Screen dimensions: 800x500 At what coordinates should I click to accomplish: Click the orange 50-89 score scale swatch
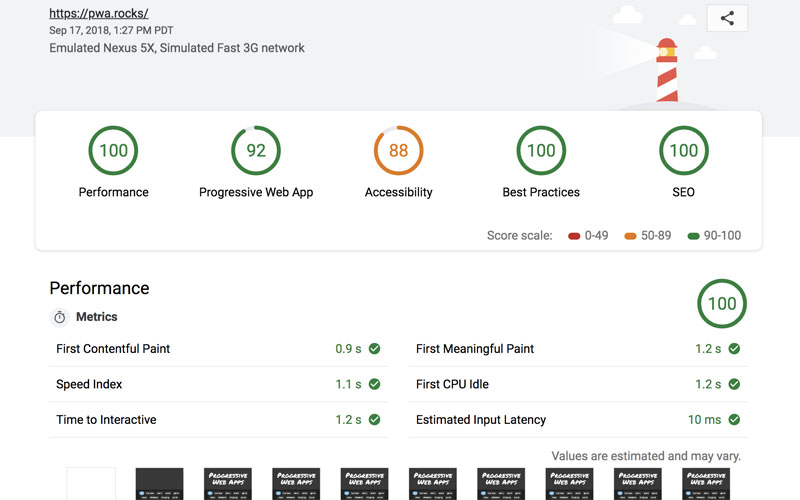point(630,236)
